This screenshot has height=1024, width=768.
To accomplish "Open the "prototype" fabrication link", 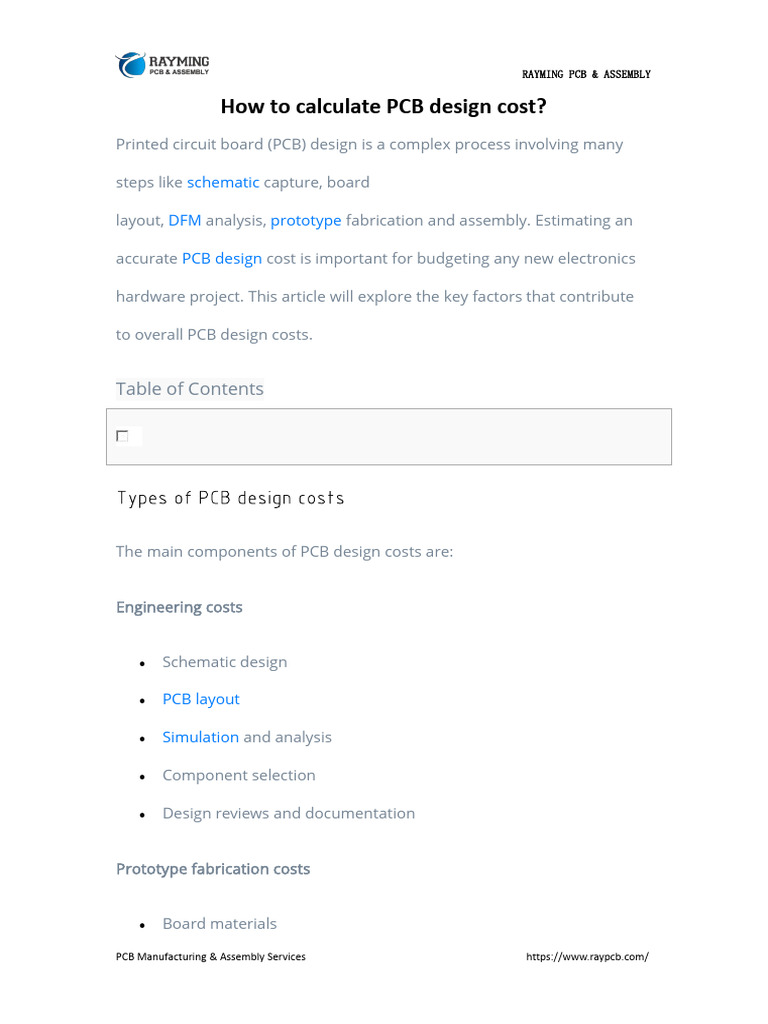I will (306, 220).
